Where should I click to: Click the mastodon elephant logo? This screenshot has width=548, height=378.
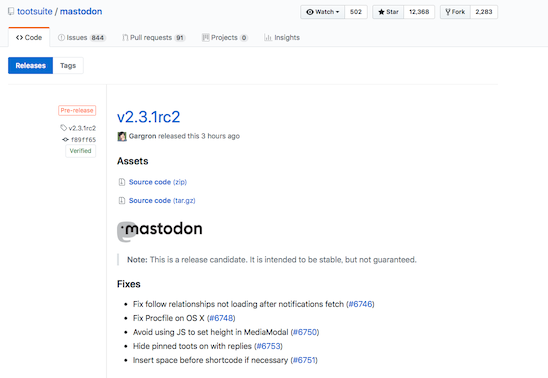coord(127,232)
